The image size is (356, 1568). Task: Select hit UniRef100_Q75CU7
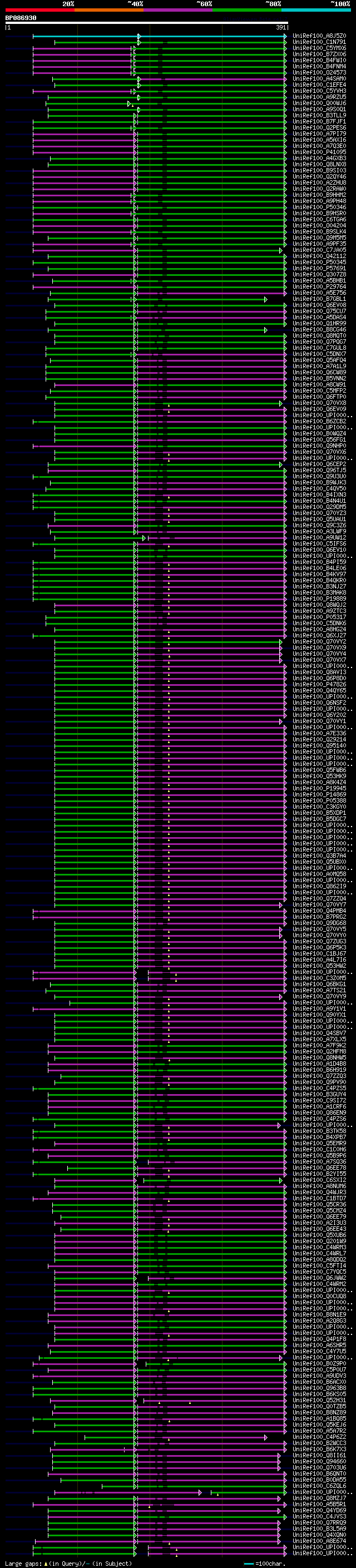tap(319, 311)
